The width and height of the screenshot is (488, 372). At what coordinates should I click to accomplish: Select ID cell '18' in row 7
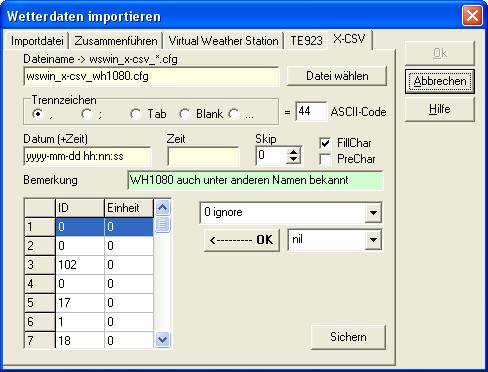[x=80, y=340]
